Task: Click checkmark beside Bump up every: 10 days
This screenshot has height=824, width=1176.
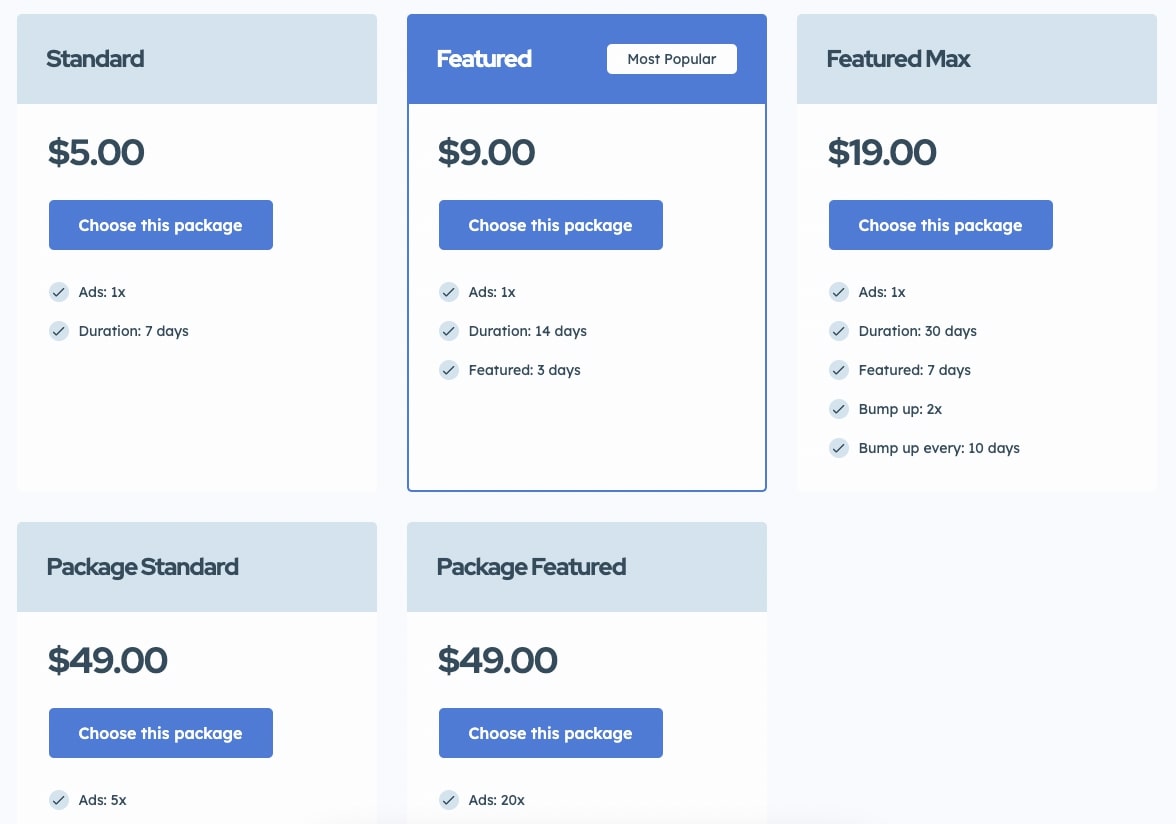Action: pos(838,448)
